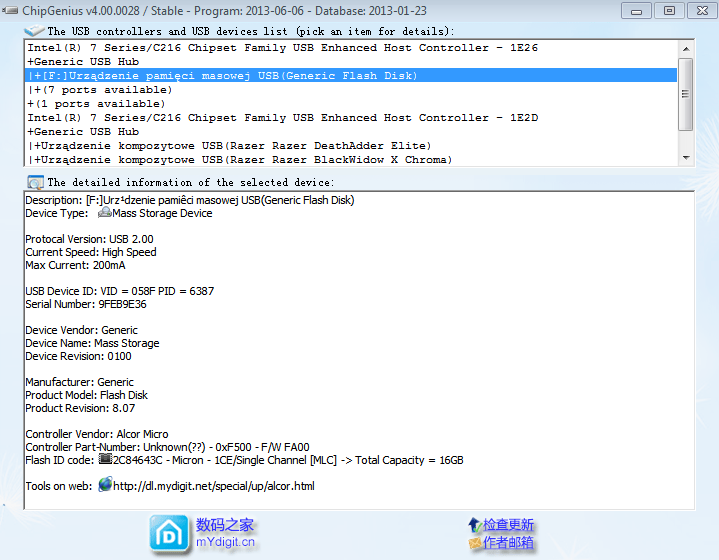Maximize the ChipGenius window
The image size is (719, 560).
pyautogui.click(x=669, y=11)
